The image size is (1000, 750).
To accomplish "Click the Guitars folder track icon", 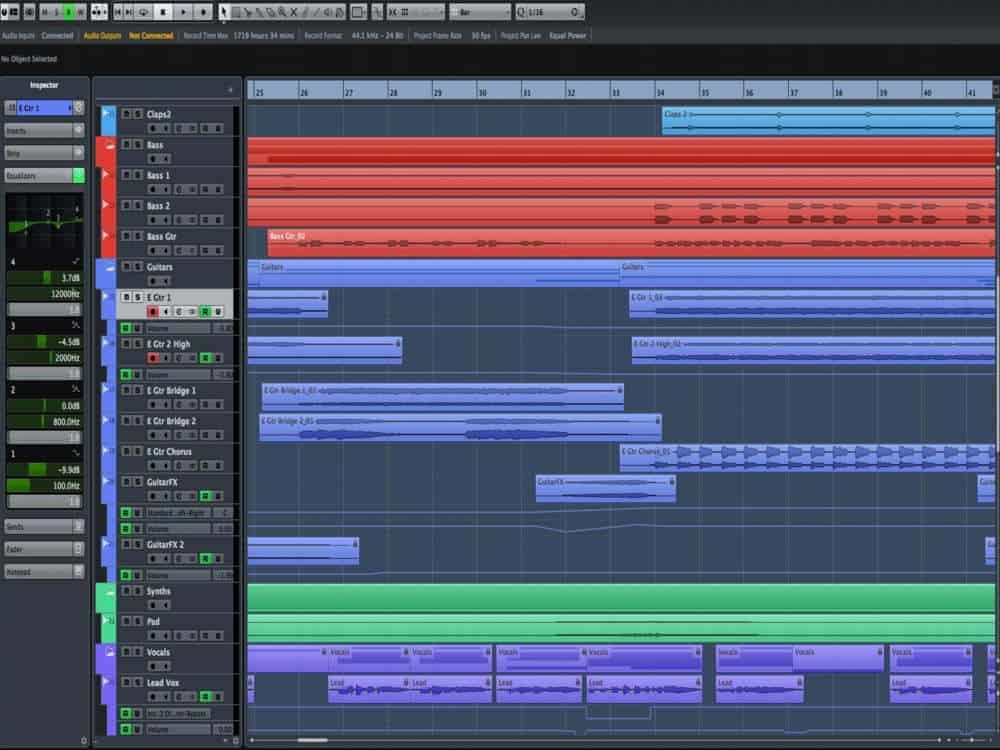I will pyautogui.click(x=106, y=268).
